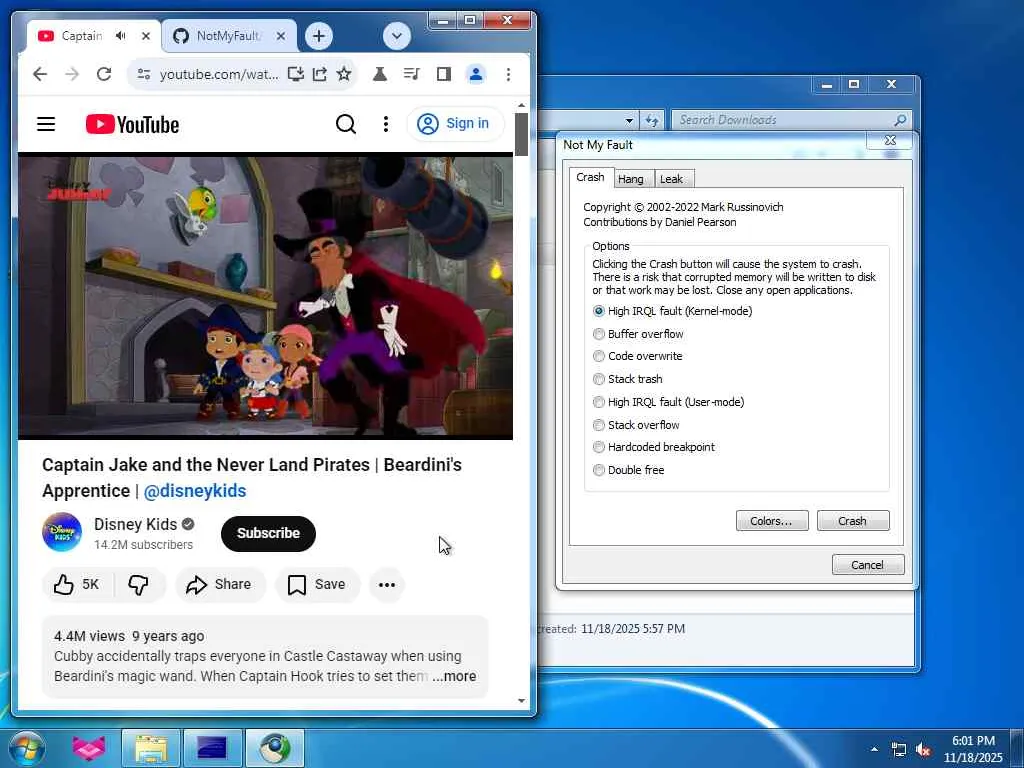
Task: Cancel the Not My Fault dialog
Action: pos(868,564)
